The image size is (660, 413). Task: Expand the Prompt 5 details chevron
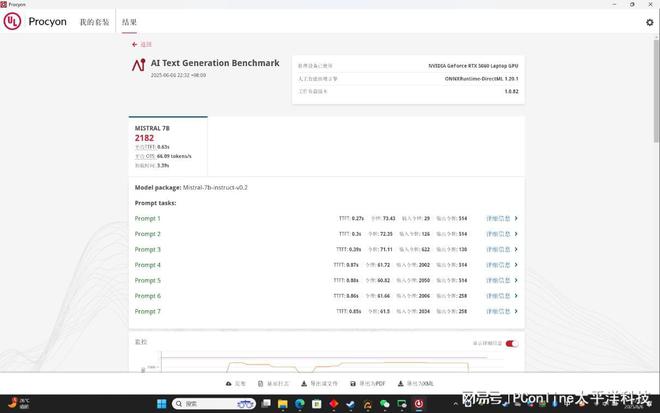tap(516, 280)
